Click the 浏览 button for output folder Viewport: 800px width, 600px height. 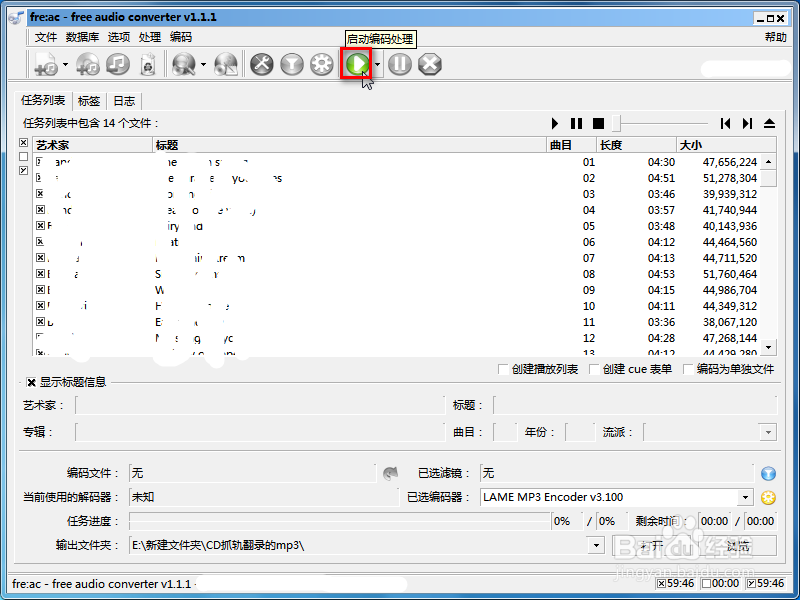click(x=736, y=546)
